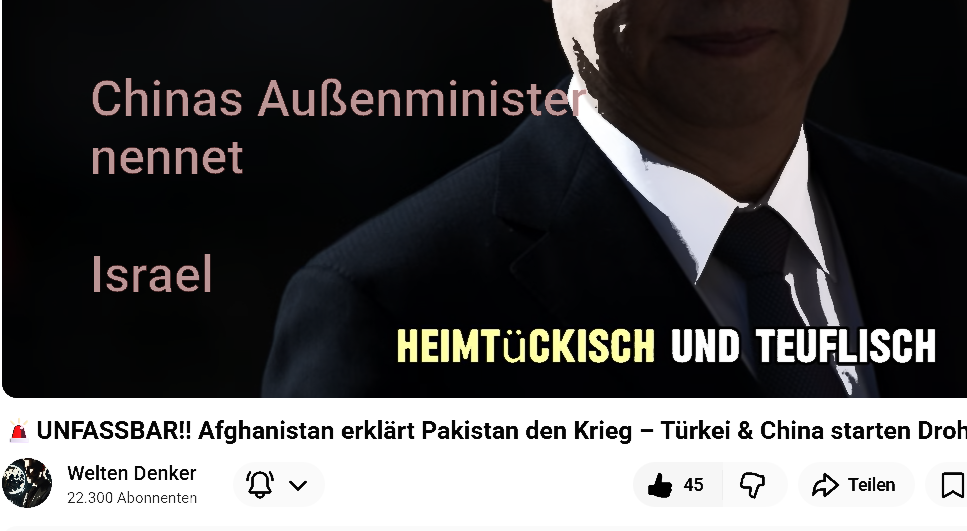Screen dimensions: 967x531
Task: Dislike the video with thumbs-down icon
Action: pos(752,485)
